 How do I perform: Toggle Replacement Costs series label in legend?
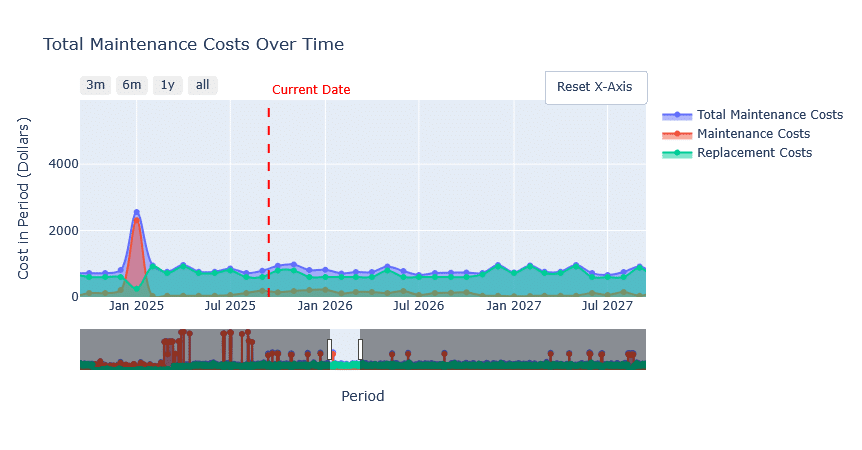click(x=754, y=153)
